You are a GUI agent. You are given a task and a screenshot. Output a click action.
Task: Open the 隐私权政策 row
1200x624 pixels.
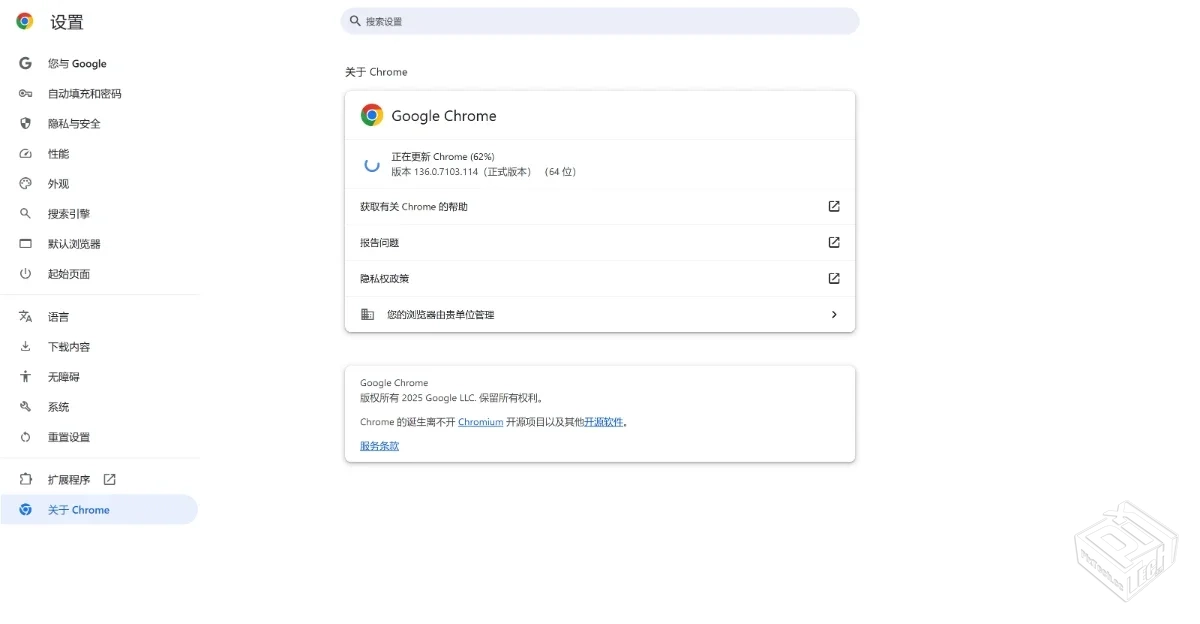point(600,278)
